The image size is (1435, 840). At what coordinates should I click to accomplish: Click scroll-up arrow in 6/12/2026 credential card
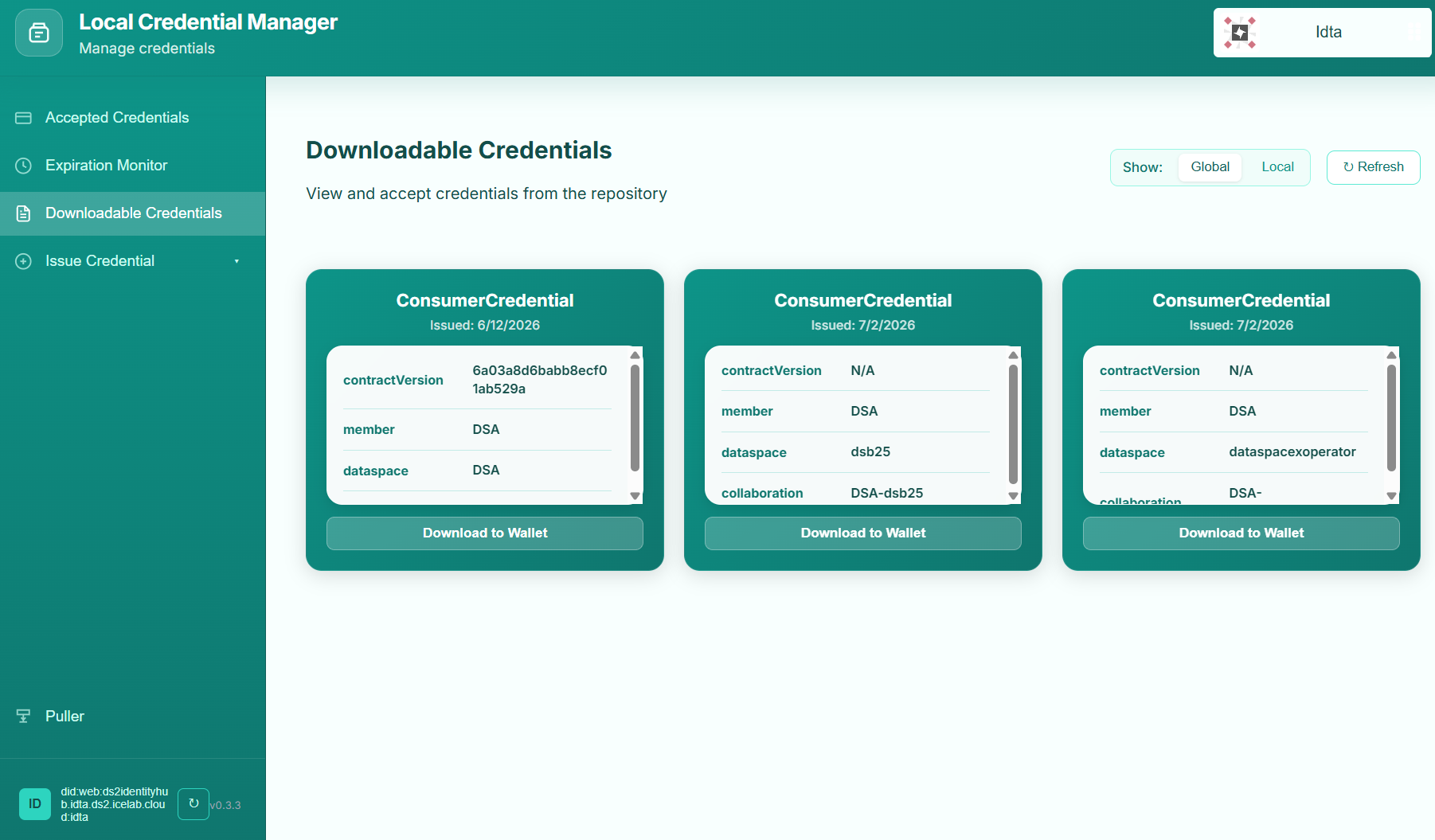pos(635,355)
